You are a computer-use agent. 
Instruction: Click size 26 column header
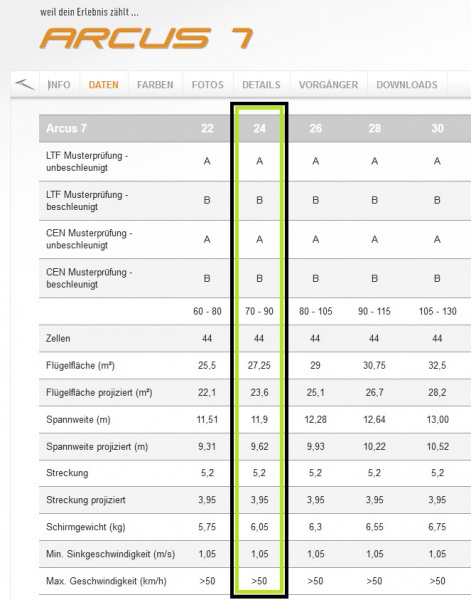coord(316,128)
